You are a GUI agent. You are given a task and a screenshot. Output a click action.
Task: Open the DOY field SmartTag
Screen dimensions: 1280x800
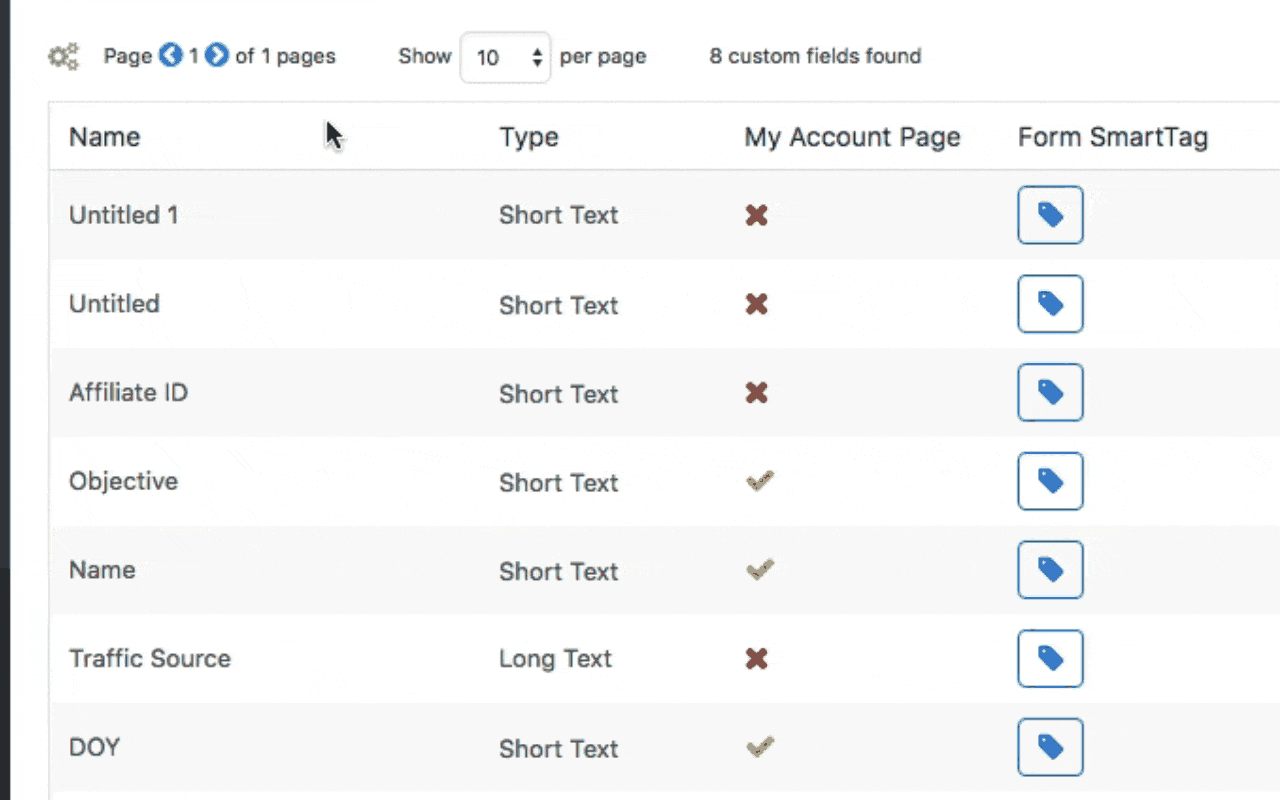[1050, 747]
